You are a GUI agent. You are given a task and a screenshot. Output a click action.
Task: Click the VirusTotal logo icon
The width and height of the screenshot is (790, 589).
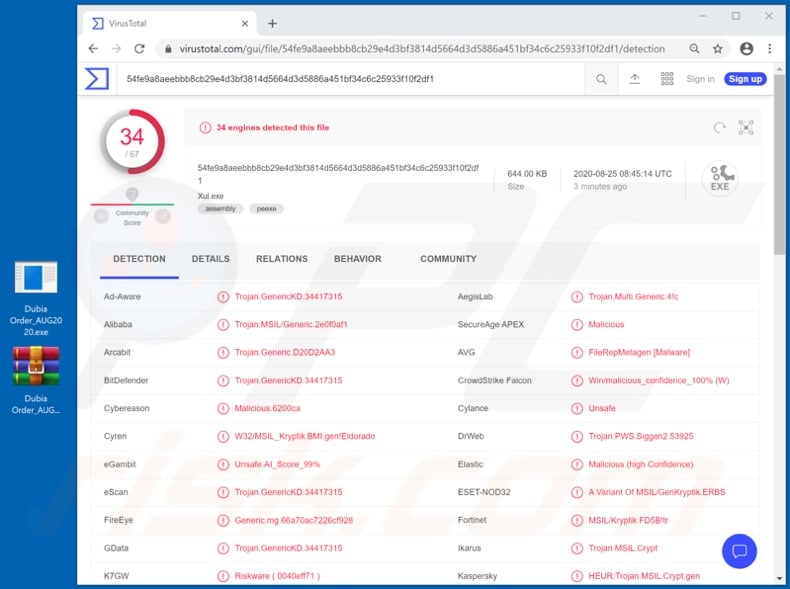click(97, 79)
